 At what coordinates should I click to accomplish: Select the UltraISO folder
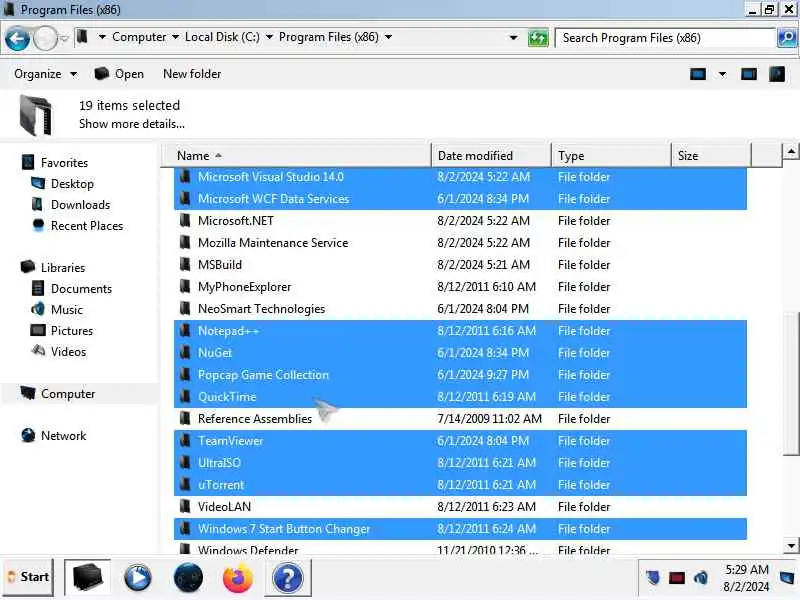(x=460, y=463)
